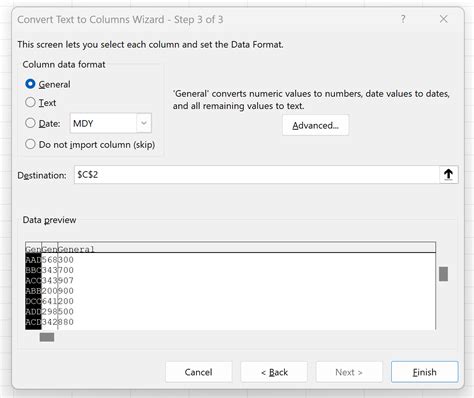The width and height of the screenshot is (474, 398).
Task: Close the Convert Text to Columns Wizard
Action: [443, 19]
